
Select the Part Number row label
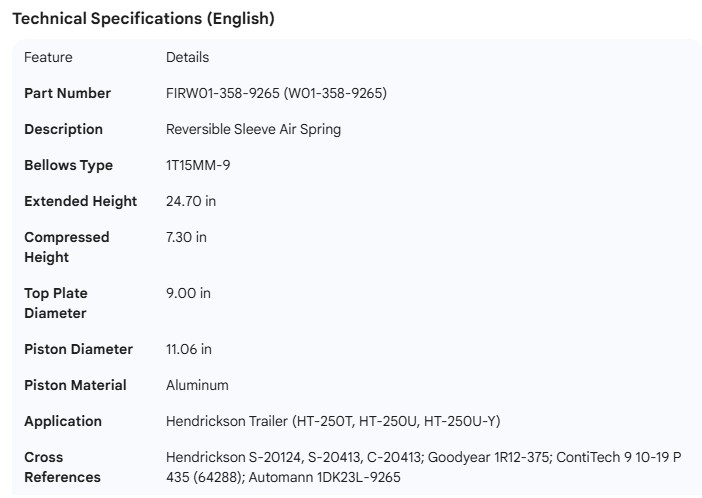pyautogui.click(x=67, y=93)
